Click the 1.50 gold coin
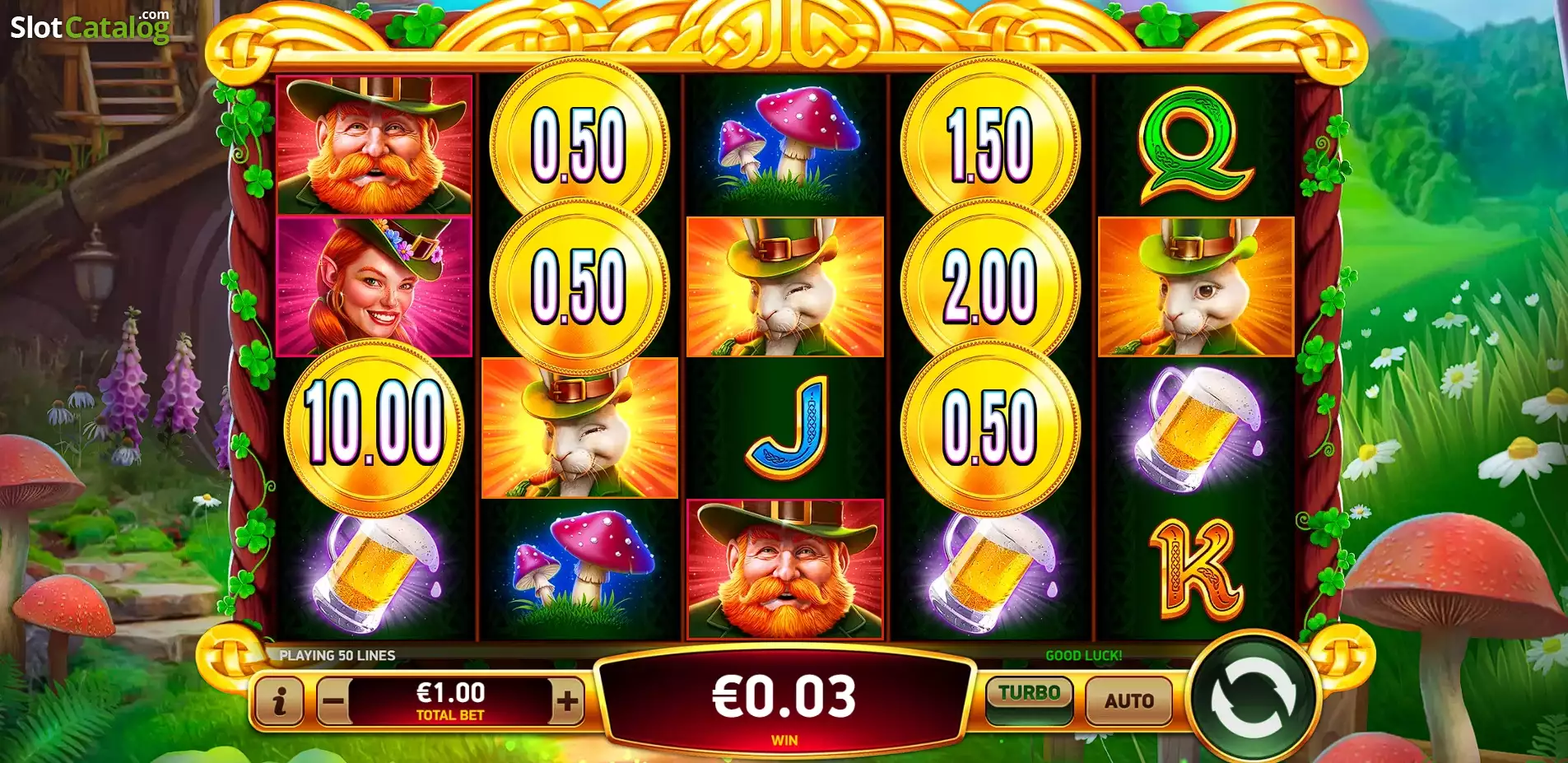 tap(990, 144)
